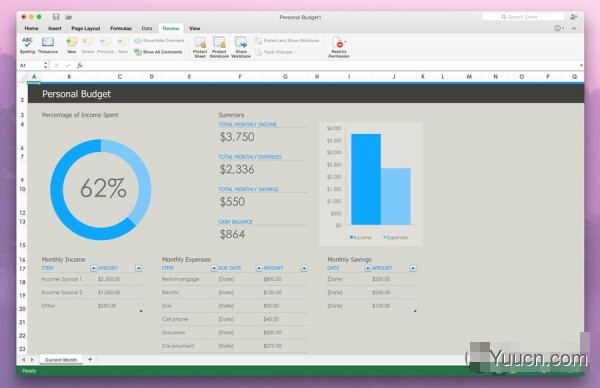Click the formula bar confirm checkmark
This screenshot has height=388, width=600.
click(68, 66)
